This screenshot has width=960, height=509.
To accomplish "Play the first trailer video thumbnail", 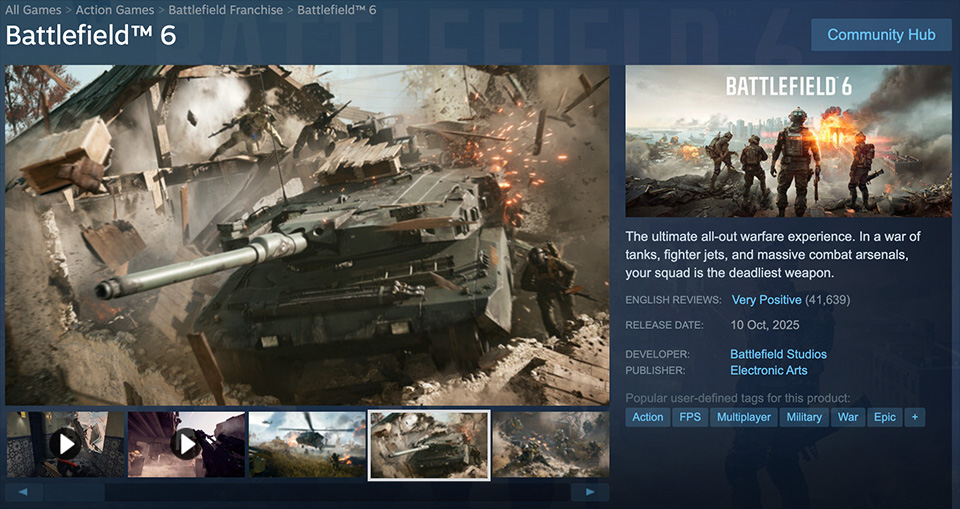I will pos(66,445).
